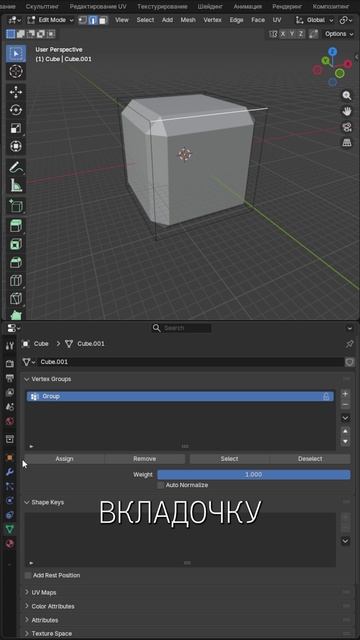Check the Add Rest Position checkbox
The image size is (360, 640).
pyautogui.click(x=28, y=576)
